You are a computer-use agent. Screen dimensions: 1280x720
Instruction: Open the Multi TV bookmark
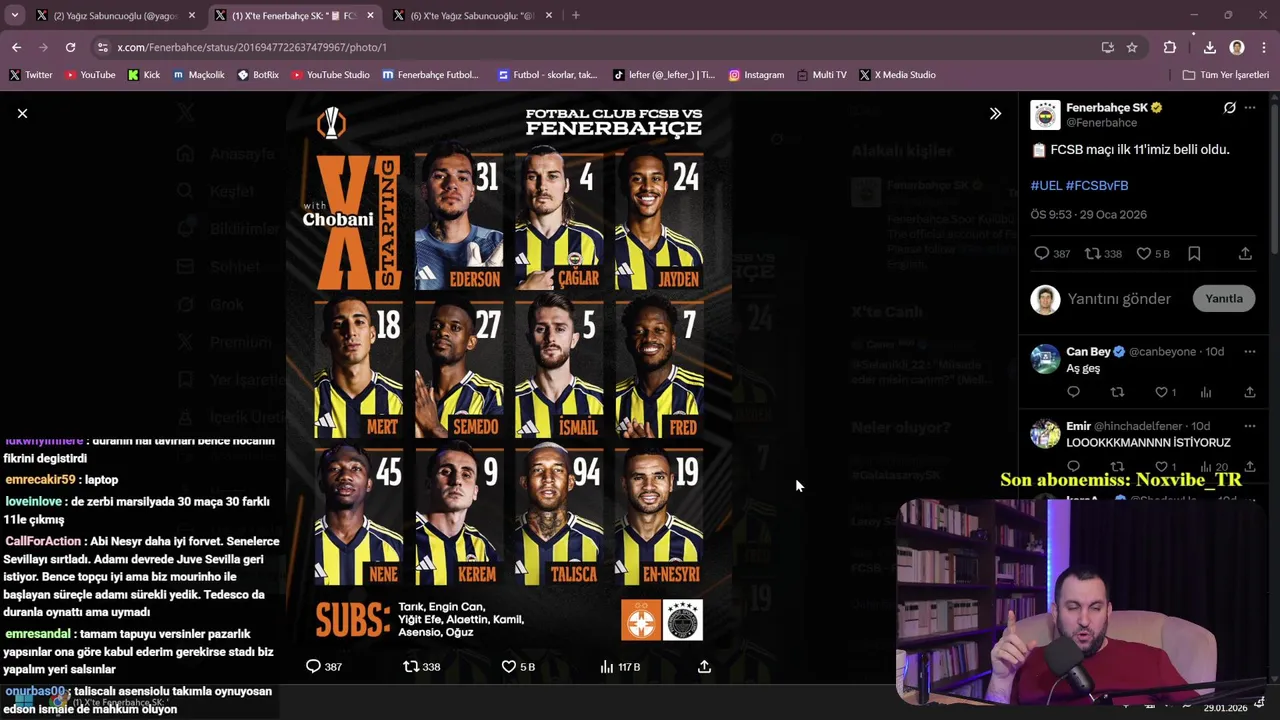pos(821,75)
